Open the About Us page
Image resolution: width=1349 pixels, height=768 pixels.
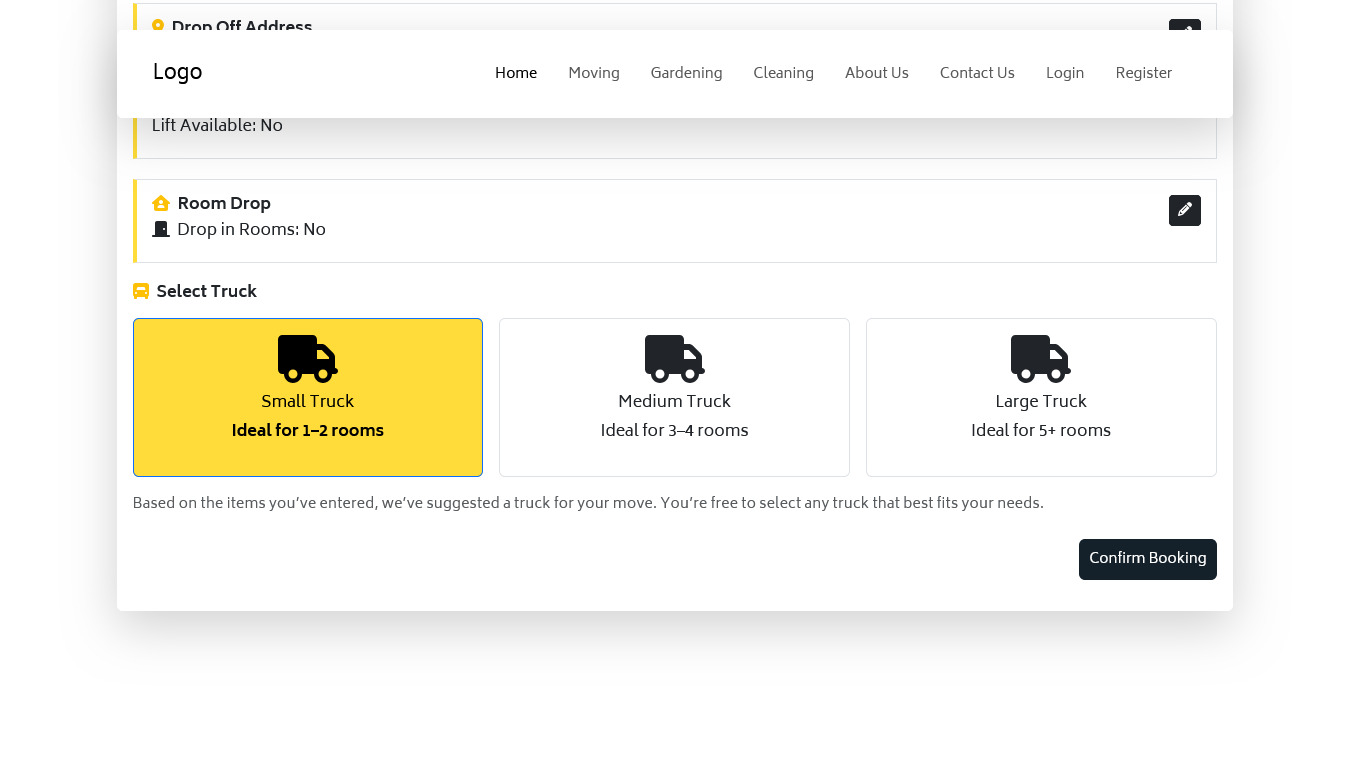point(876,73)
